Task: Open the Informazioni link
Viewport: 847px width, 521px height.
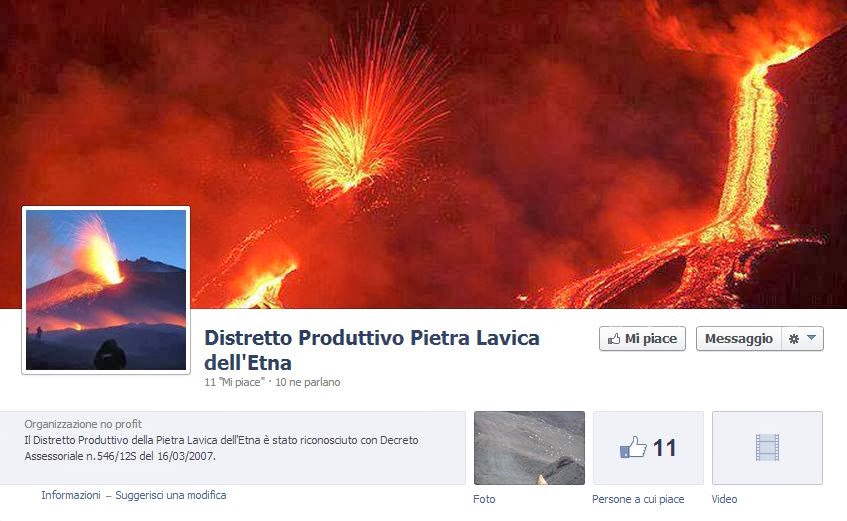Action: pyautogui.click(x=71, y=495)
